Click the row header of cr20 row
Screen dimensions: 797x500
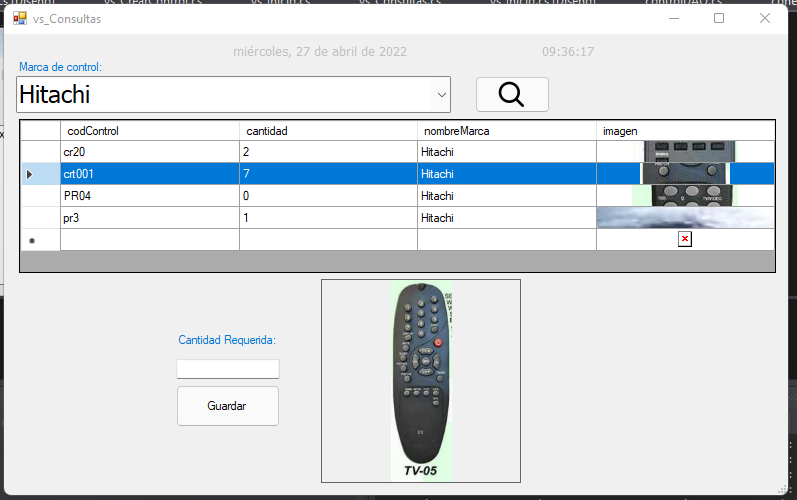coord(40,152)
